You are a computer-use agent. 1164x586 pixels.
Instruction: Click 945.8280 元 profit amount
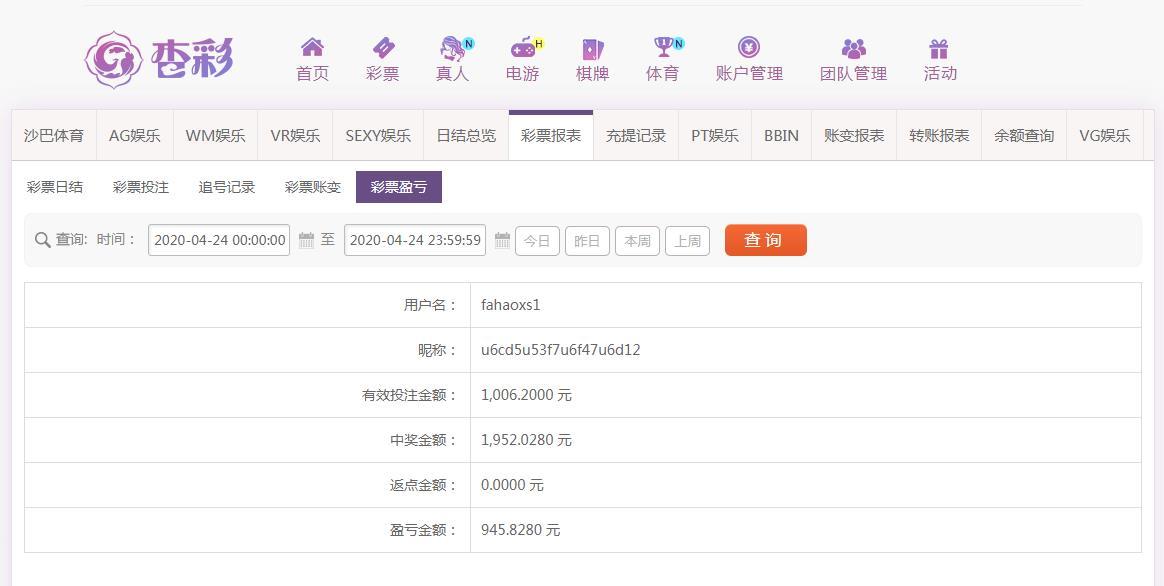point(520,530)
